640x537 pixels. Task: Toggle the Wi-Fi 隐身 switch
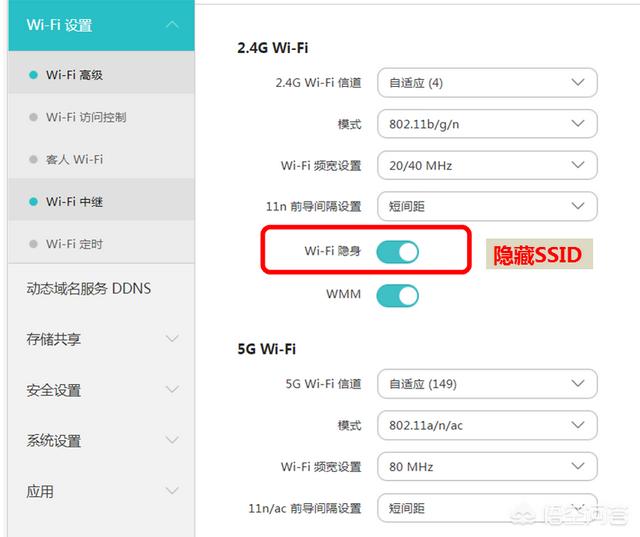pyautogui.click(x=398, y=252)
